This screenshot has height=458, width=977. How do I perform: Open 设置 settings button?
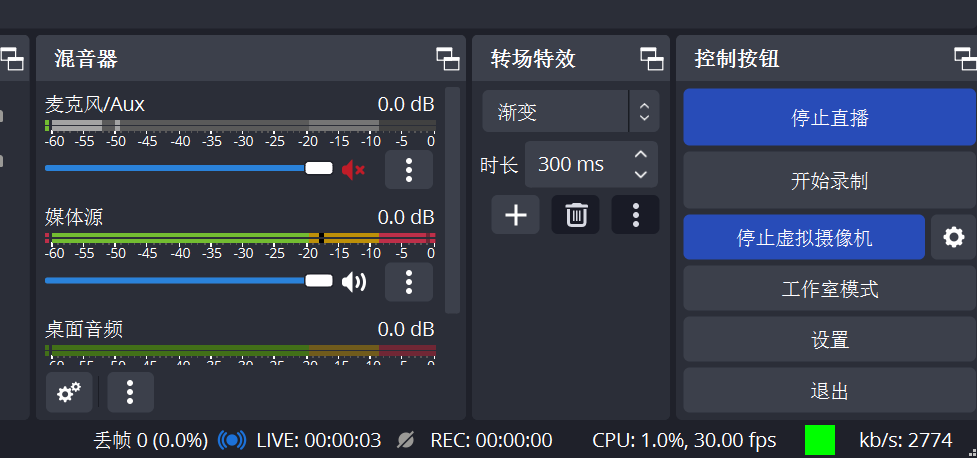pyautogui.click(x=829, y=340)
